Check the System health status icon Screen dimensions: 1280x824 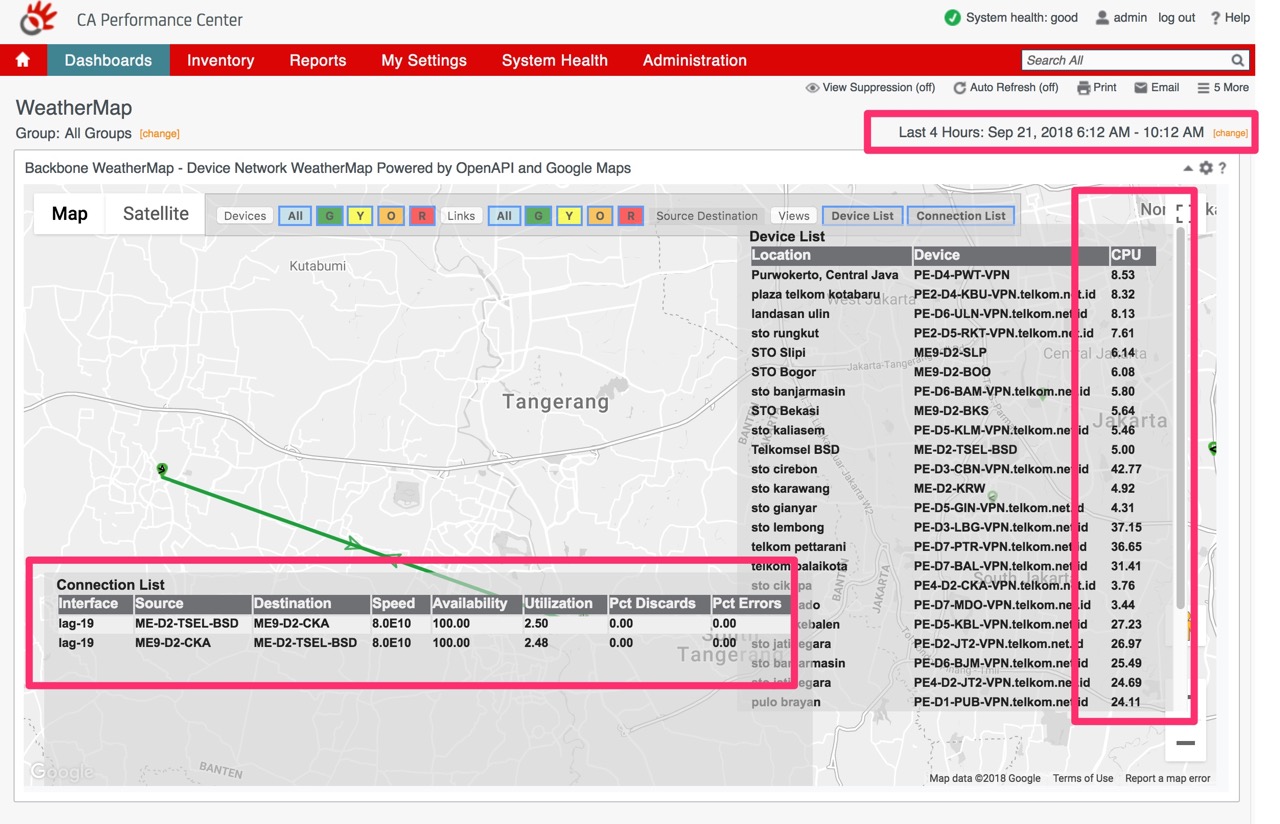coord(952,17)
